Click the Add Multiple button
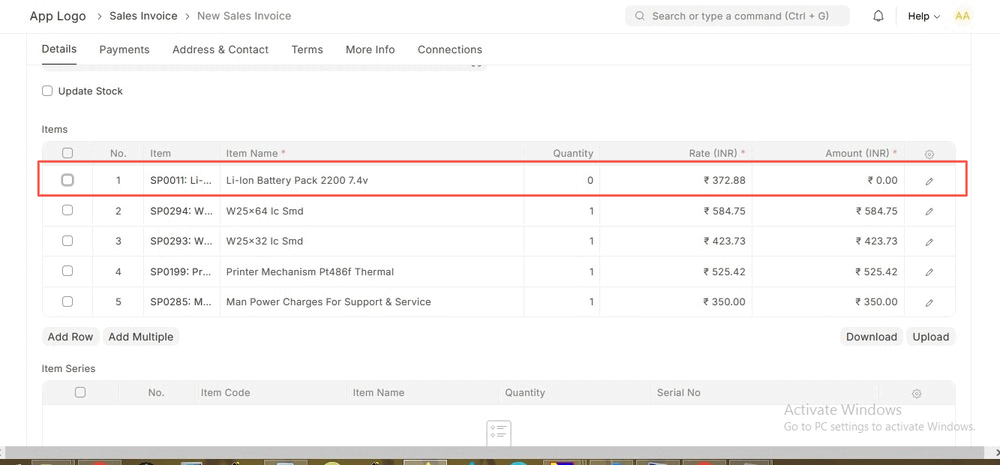The height and width of the screenshot is (465, 1000). click(141, 337)
